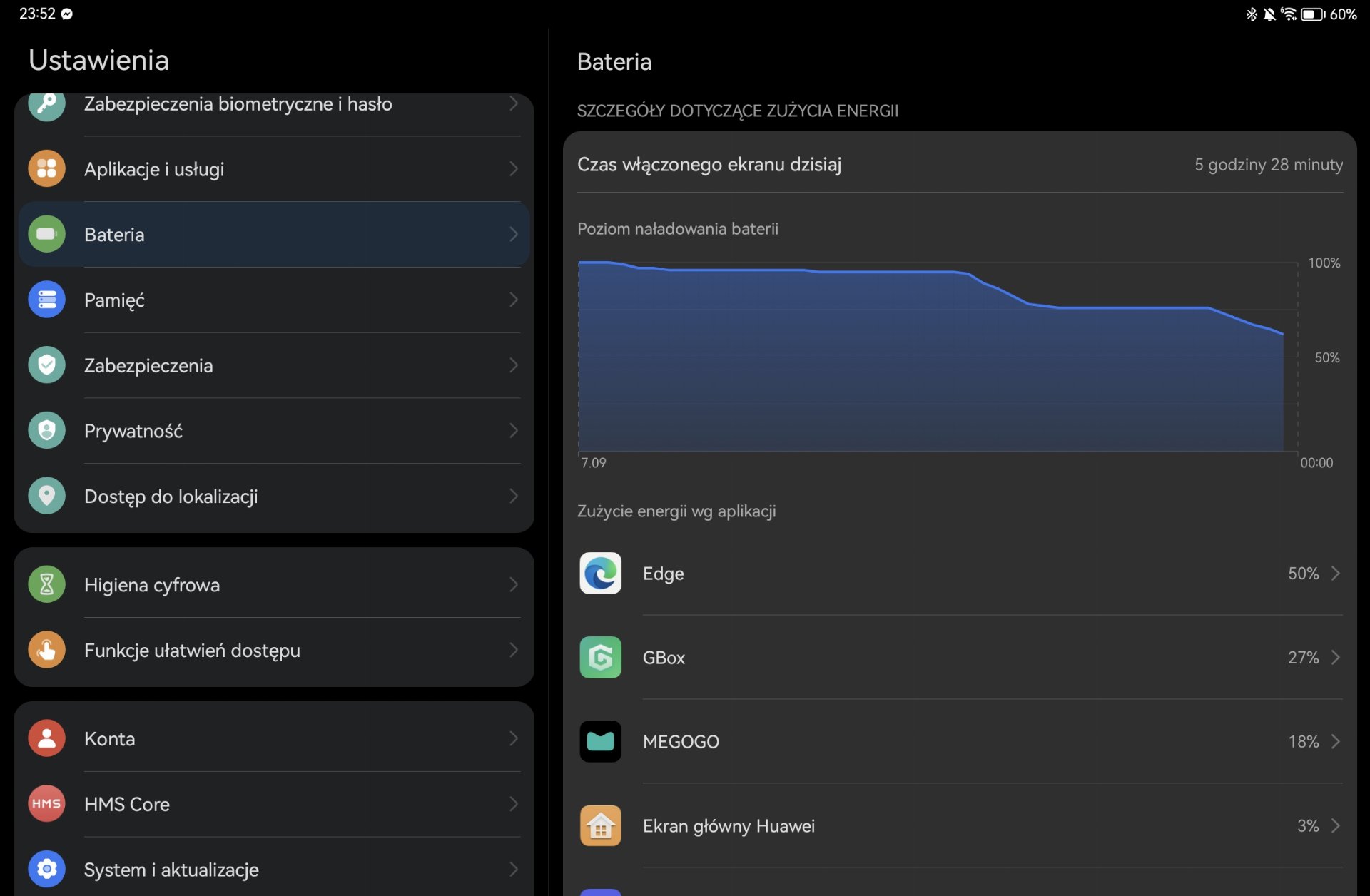Image resolution: width=1370 pixels, height=896 pixels.
Task: Tap the Dostęp do lokalizacji pin icon
Action: pos(46,496)
